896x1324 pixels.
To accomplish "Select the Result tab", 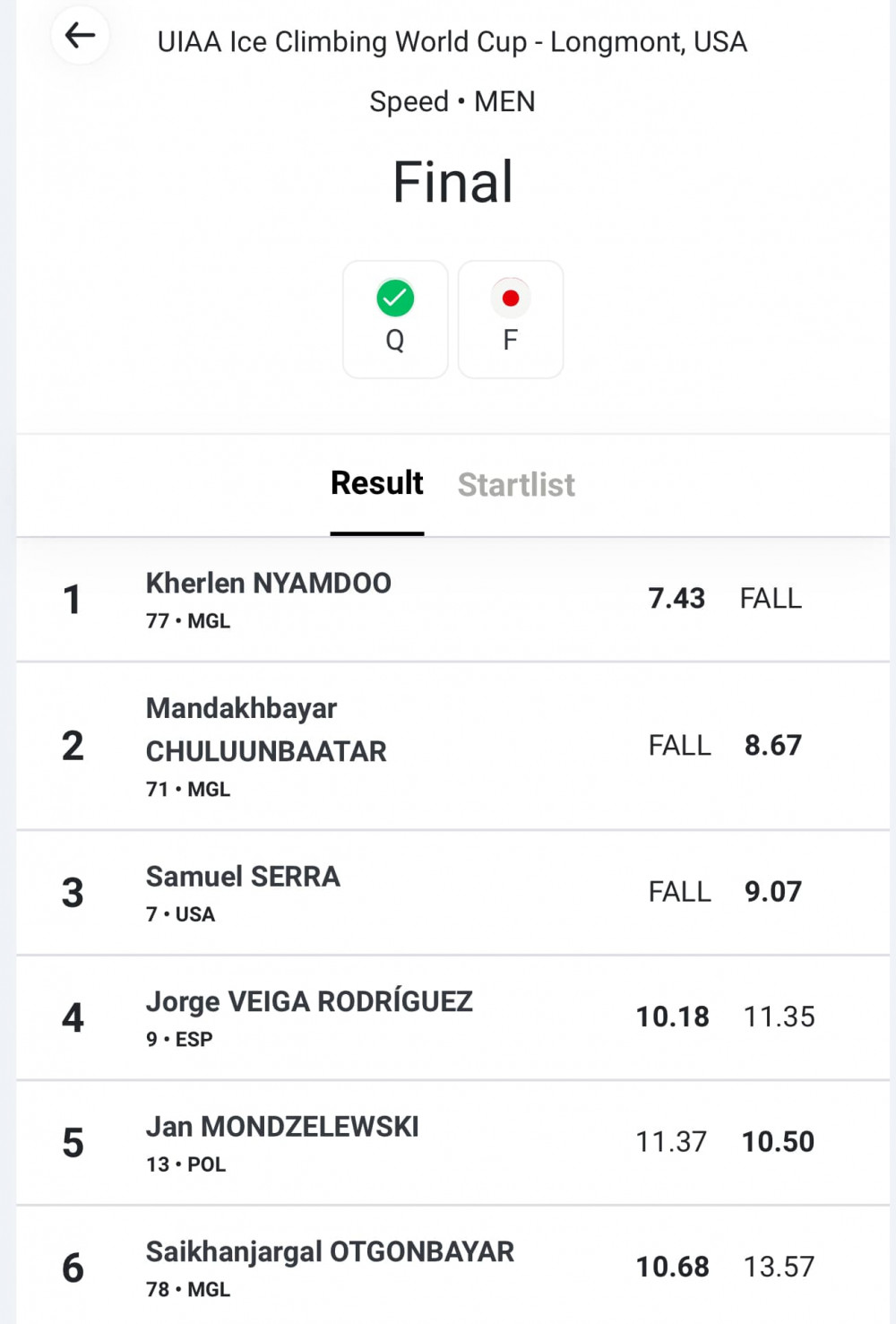I will point(377,483).
